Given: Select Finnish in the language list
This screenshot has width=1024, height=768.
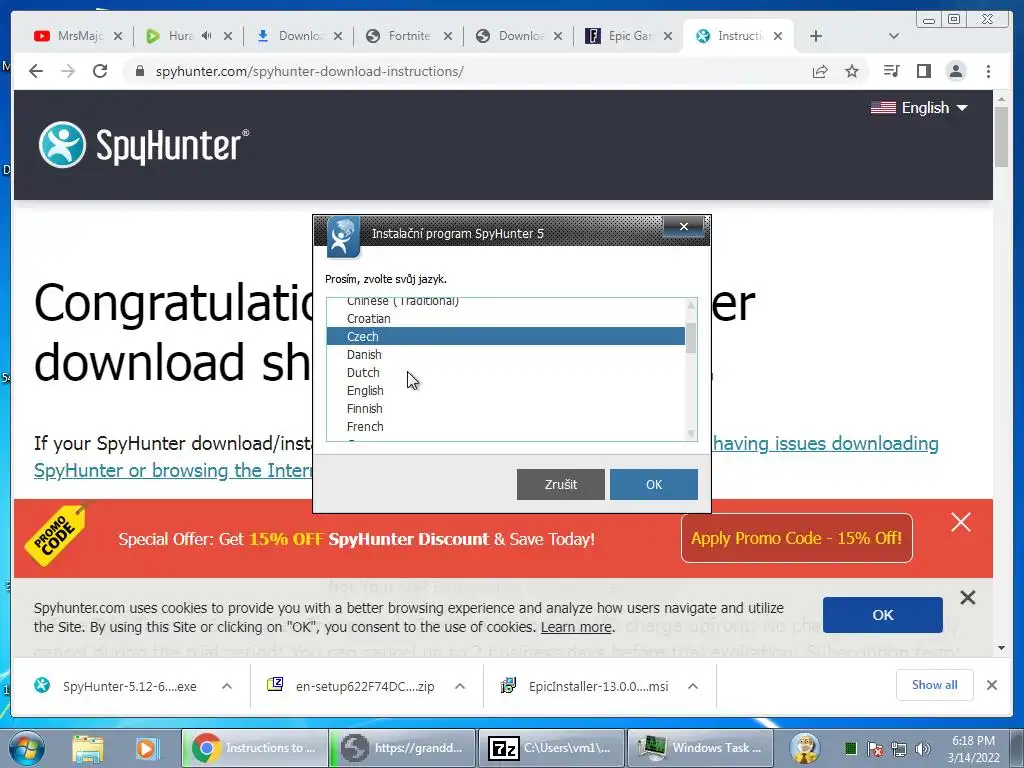Looking at the screenshot, I should (x=505, y=408).
